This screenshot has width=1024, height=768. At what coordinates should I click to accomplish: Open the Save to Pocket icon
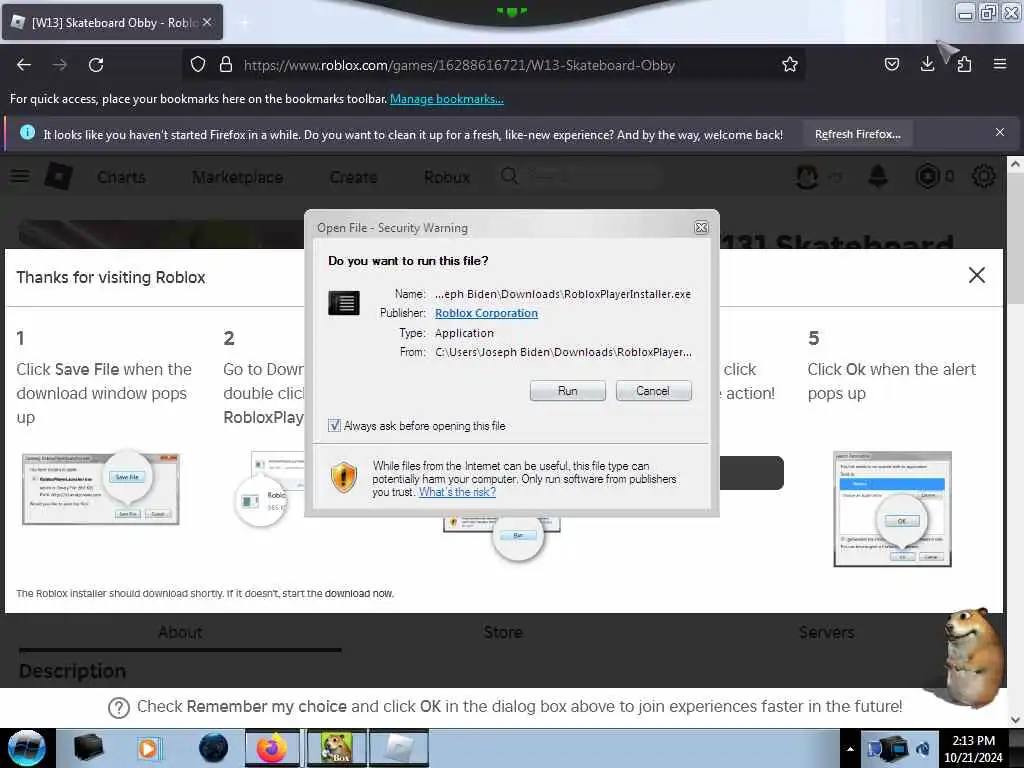coord(891,65)
